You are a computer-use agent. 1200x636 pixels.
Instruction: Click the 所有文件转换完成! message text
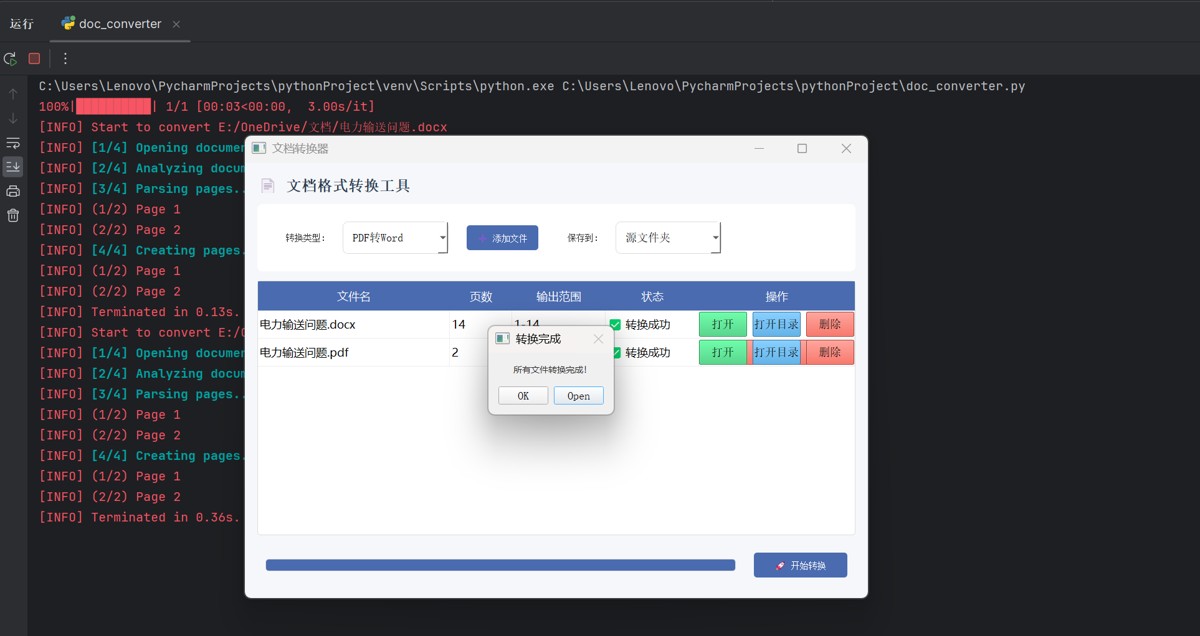(x=550, y=370)
